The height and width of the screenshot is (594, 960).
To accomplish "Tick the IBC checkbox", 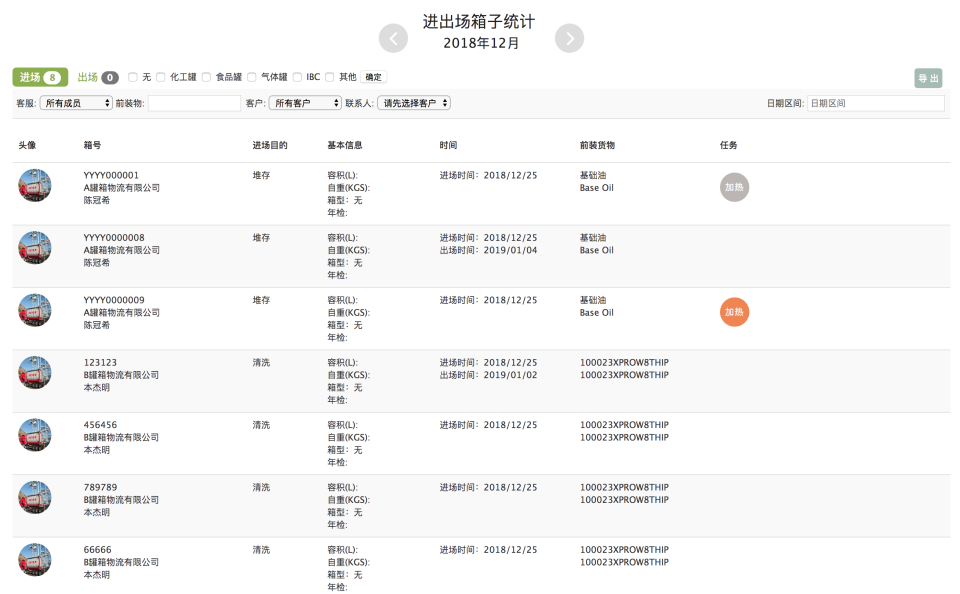I will (298, 77).
